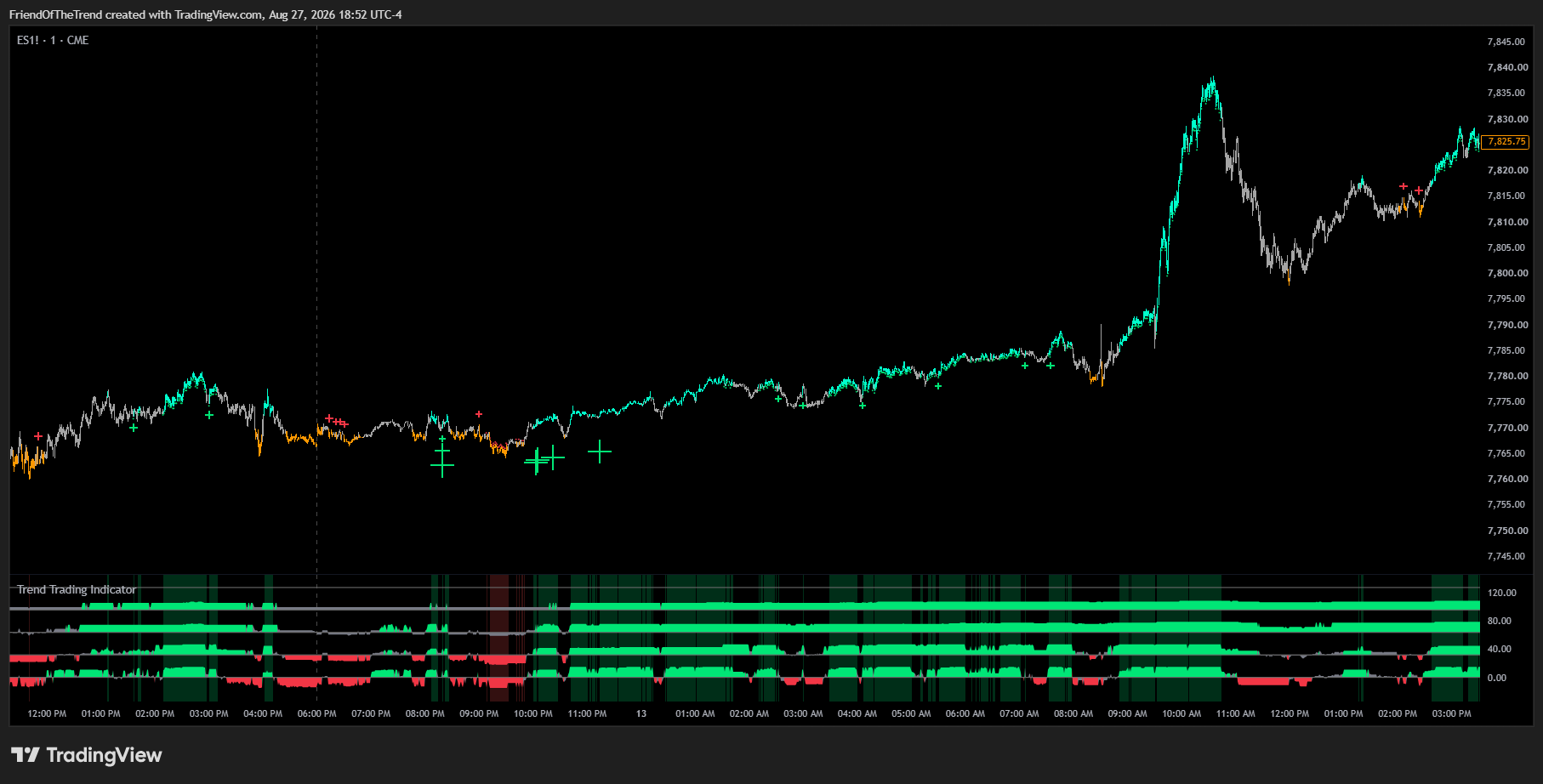1543x784 pixels.
Task: Click the 12:00 PM label at the time axis start
Action: coord(47,713)
